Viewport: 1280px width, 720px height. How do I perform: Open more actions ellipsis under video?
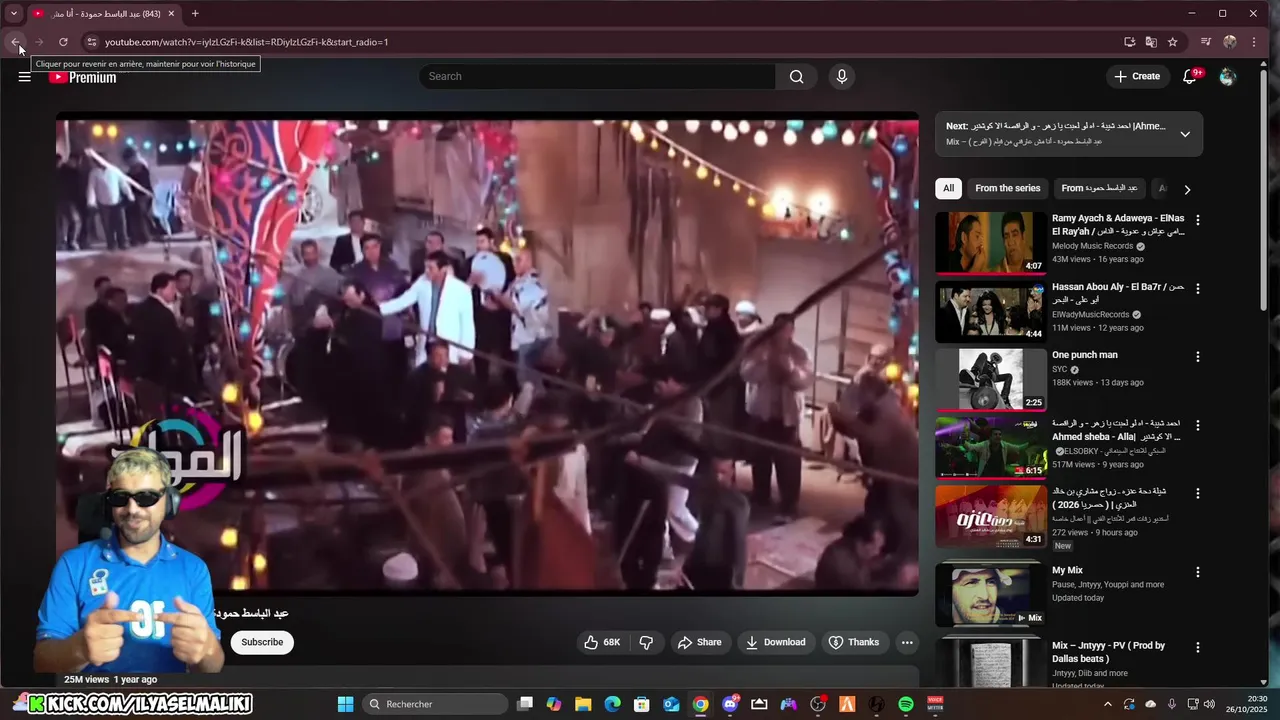pos(907,642)
